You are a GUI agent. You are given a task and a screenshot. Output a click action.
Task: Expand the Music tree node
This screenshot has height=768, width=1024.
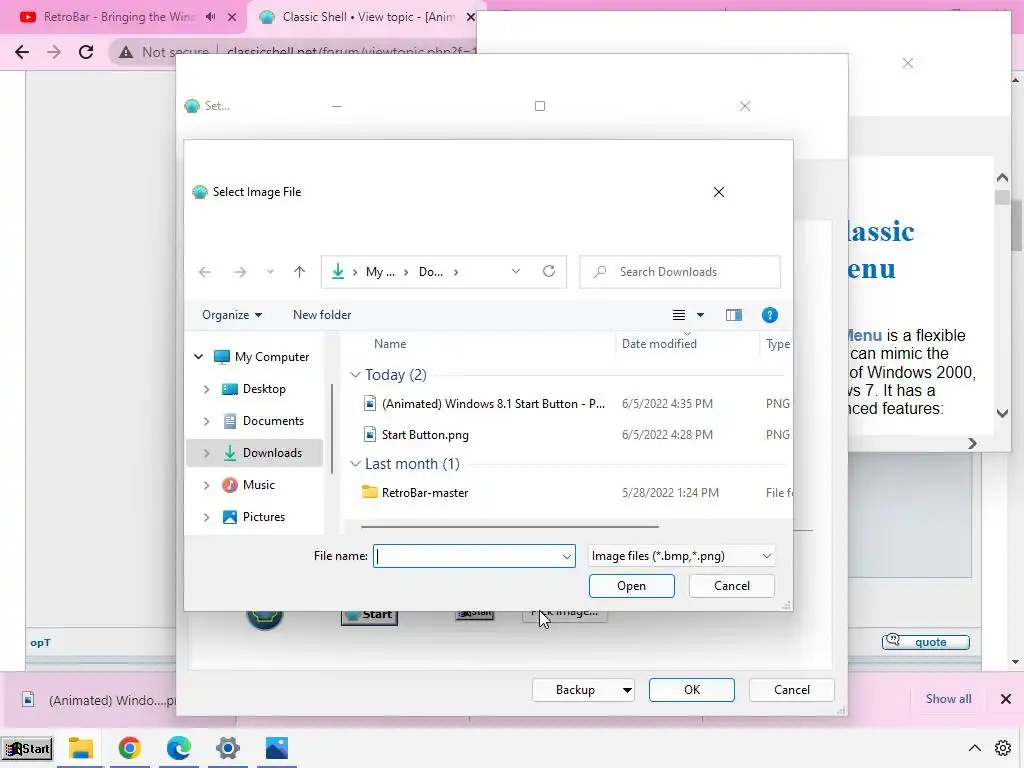206,485
